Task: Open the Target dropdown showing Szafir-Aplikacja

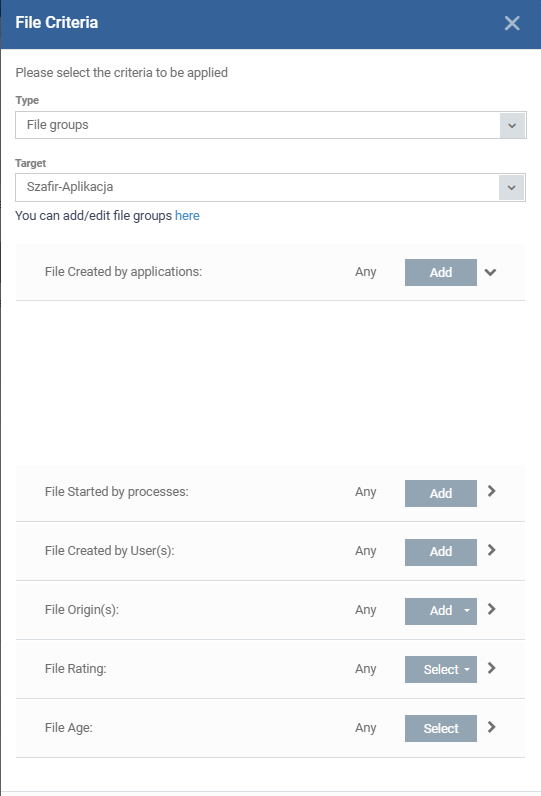Action: point(270,187)
